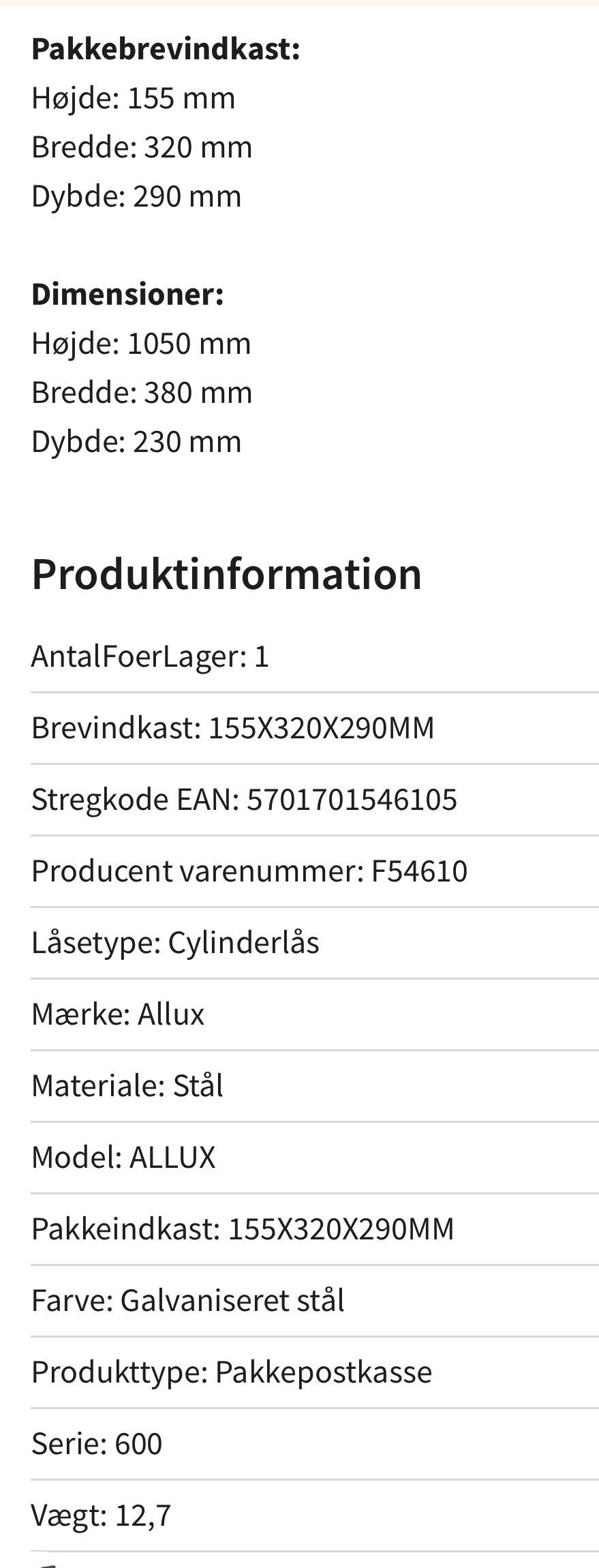Viewport: 599px width, 1568px height.
Task: Select the AntalFoerLager row
Action: [x=150, y=657]
